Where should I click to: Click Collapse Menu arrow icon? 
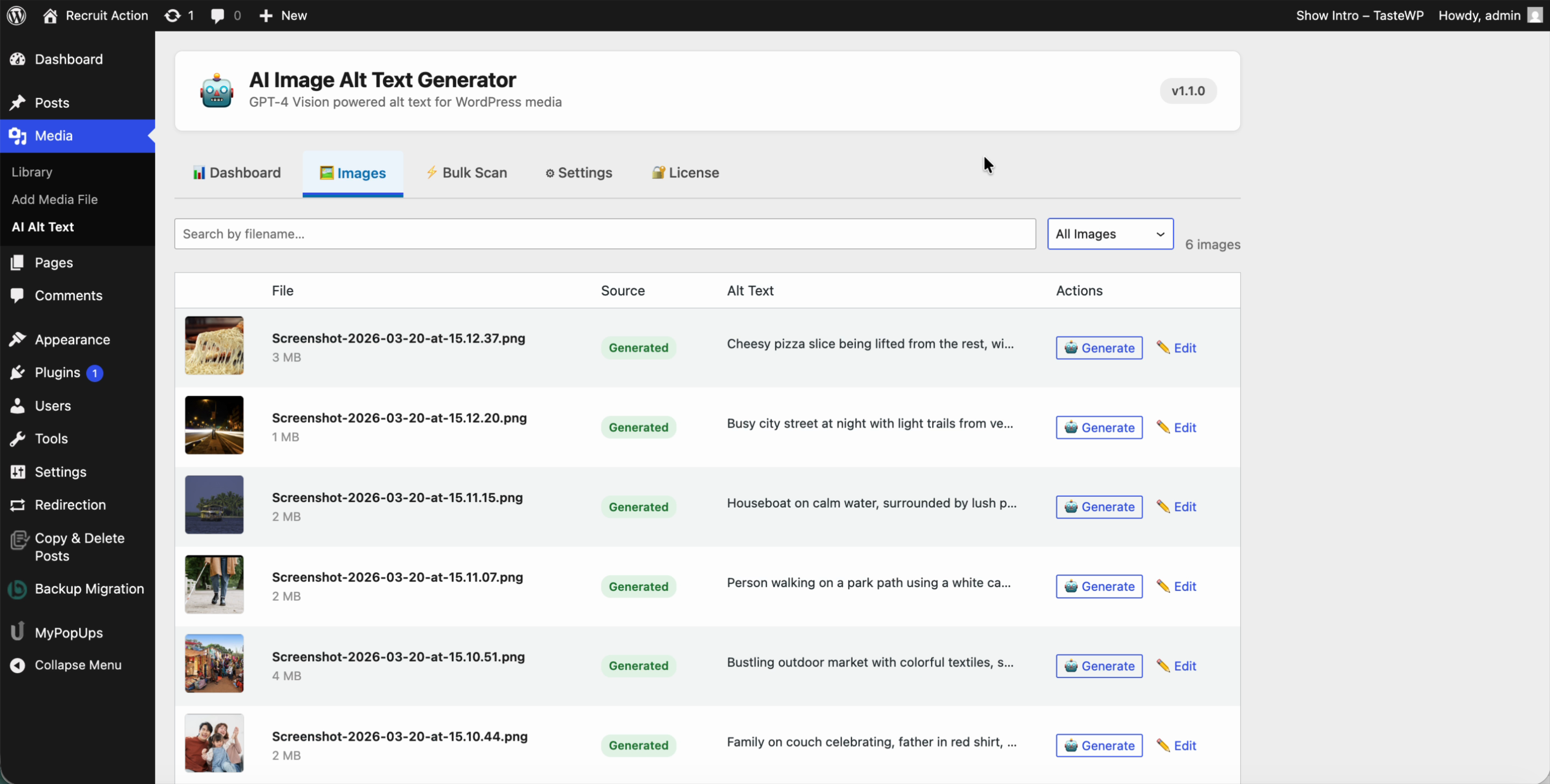pyautogui.click(x=18, y=666)
